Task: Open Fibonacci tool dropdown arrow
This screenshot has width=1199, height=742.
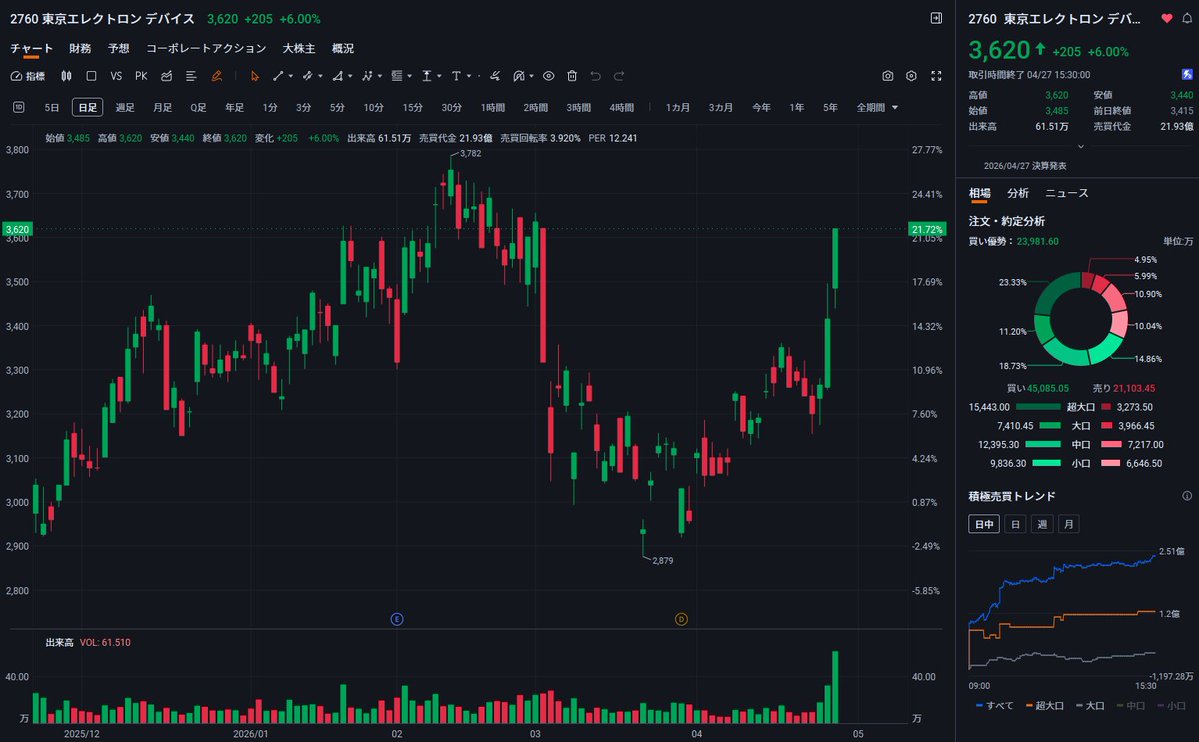Action: (x=409, y=76)
